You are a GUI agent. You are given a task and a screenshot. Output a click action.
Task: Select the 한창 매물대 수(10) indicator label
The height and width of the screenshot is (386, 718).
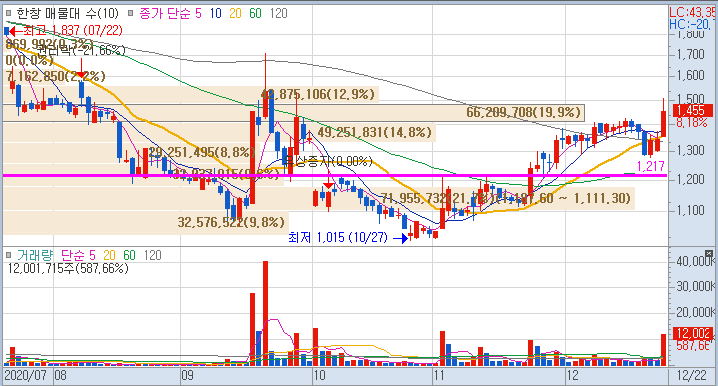tap(67, 13)
